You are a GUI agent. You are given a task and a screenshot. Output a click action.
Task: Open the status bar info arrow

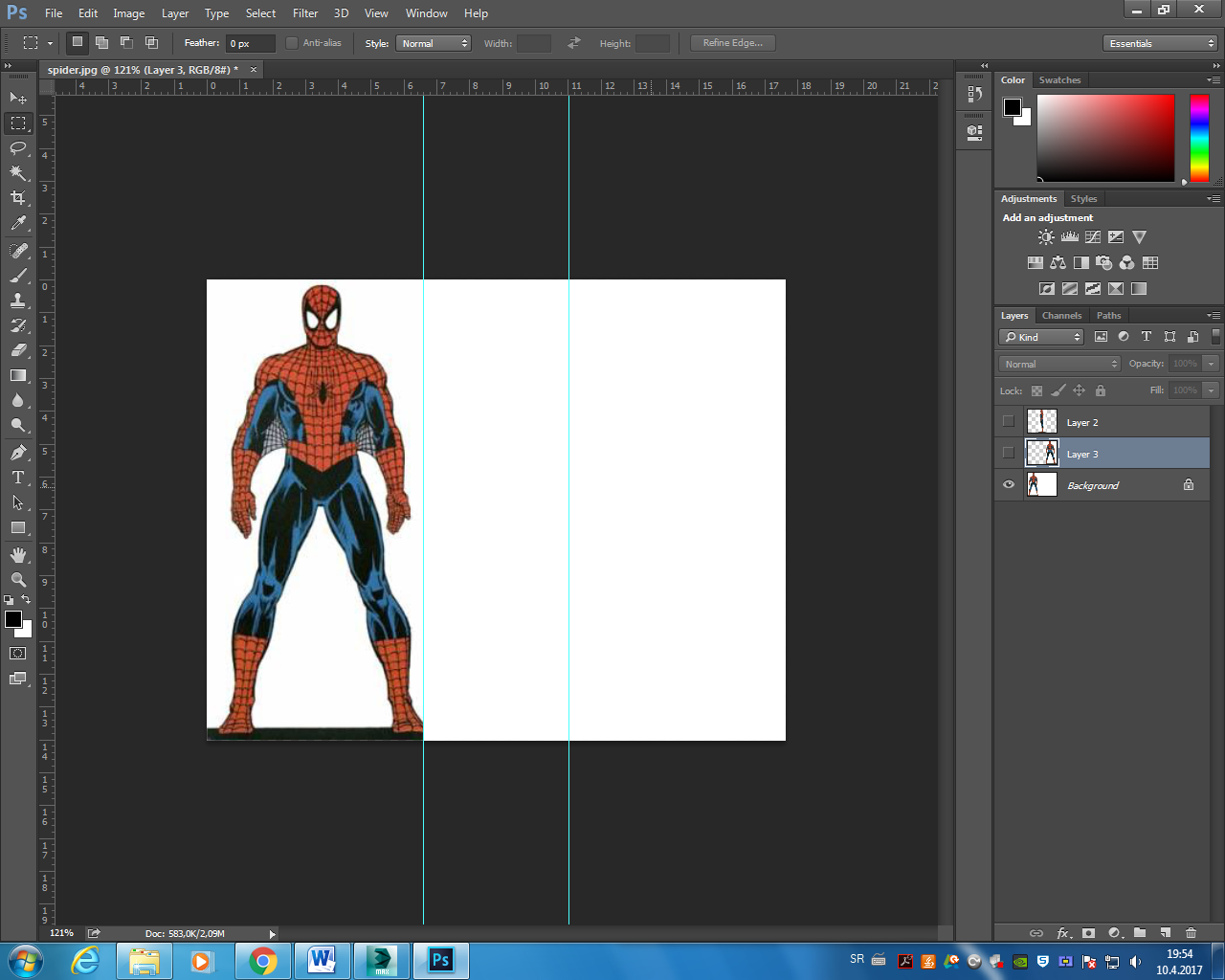coord(273,934)
